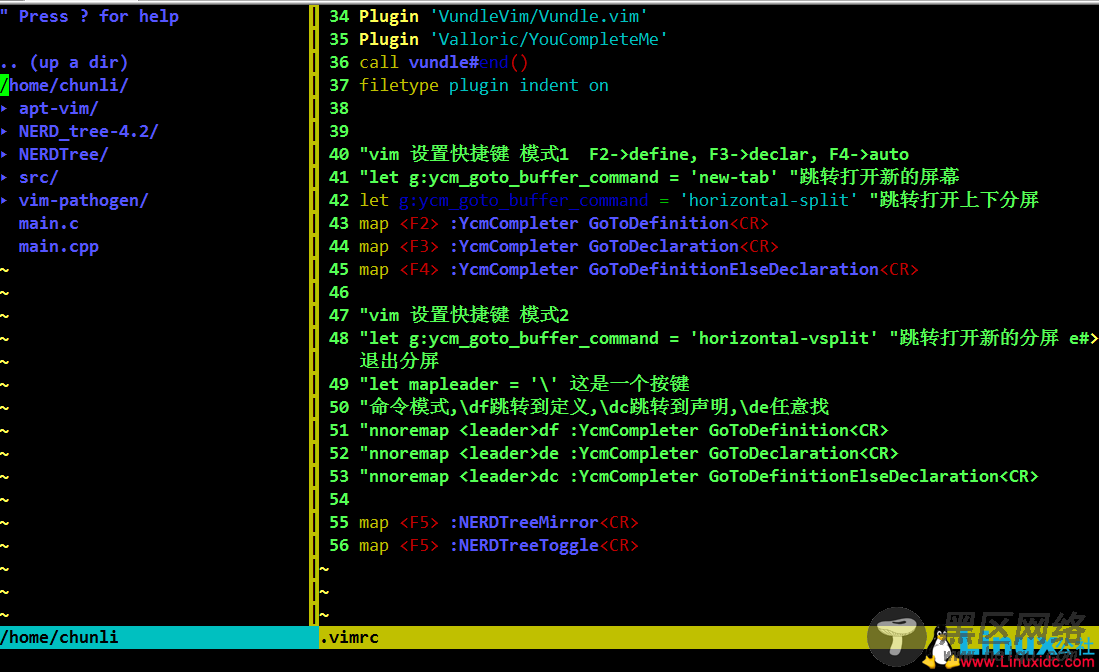Click the /home/chunli status bar of NERDTree
1099x672 pixels.
click(158, 637)
